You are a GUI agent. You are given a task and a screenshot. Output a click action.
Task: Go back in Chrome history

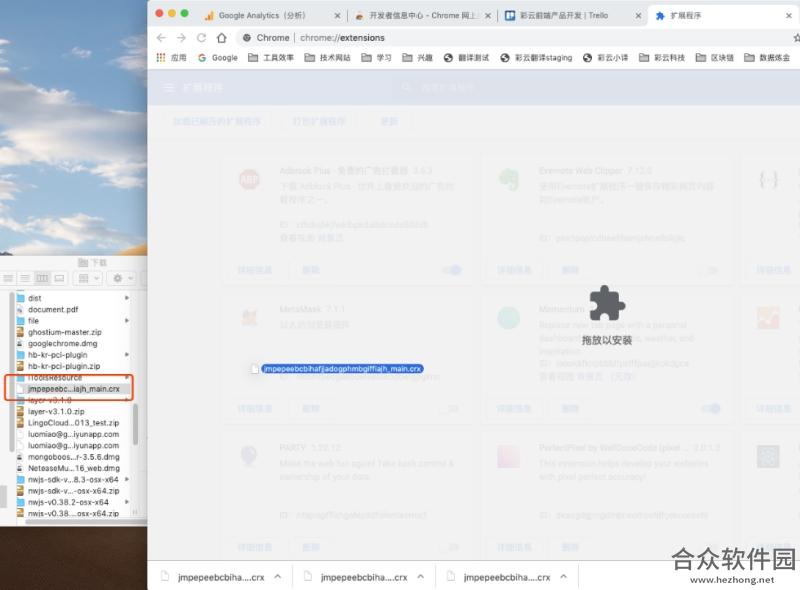click(161, 38)
